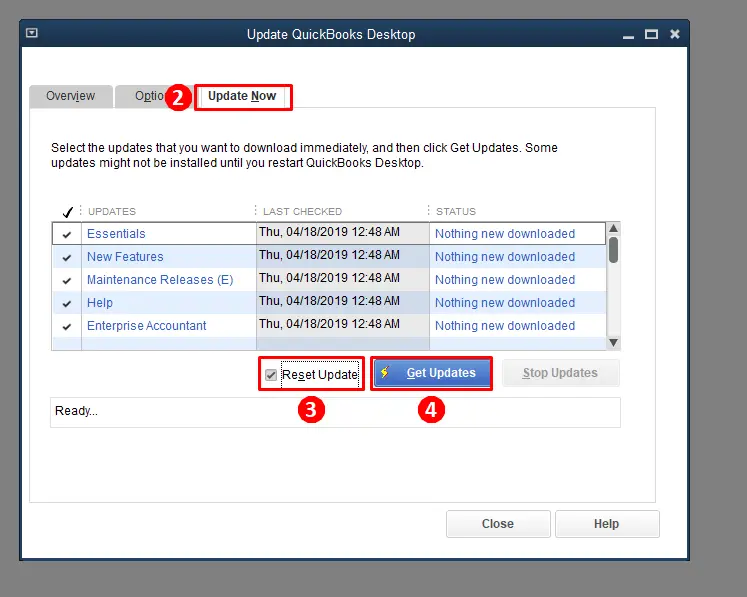Image resolution: width=747 pixels, height=597 pixels.
Task: Uncheck the Help update row checkmark
Action: 67,304
